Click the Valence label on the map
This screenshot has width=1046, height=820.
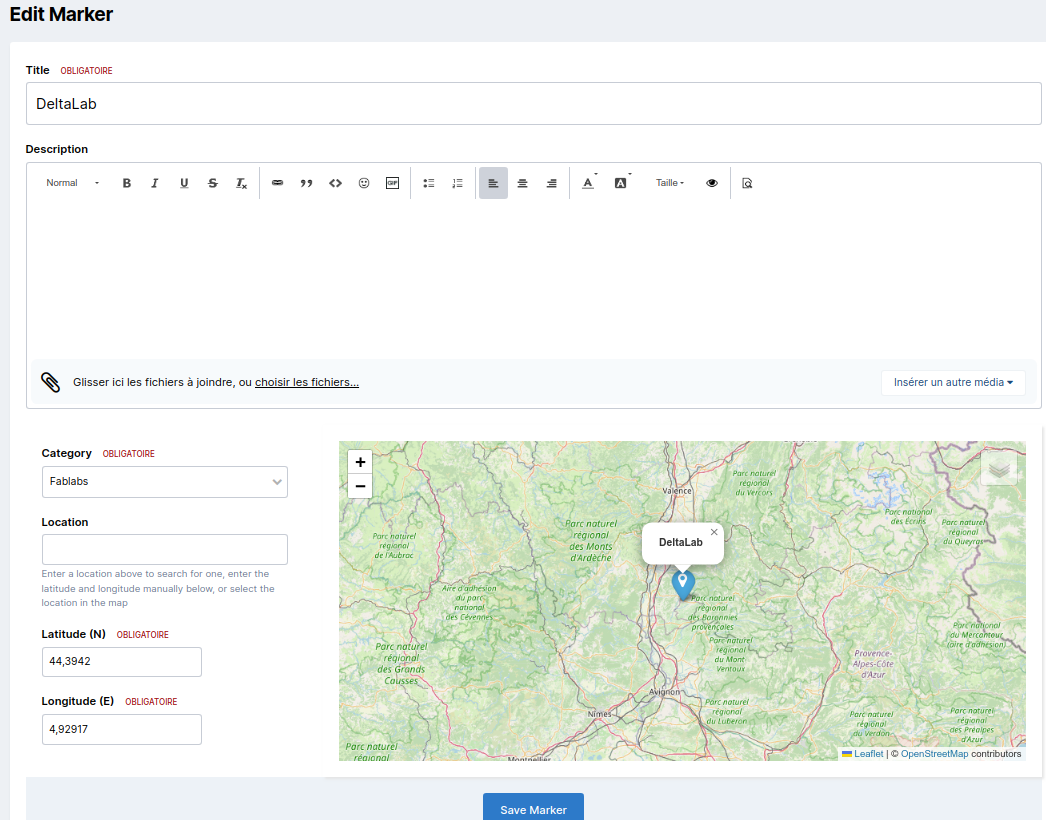[677, 491]
